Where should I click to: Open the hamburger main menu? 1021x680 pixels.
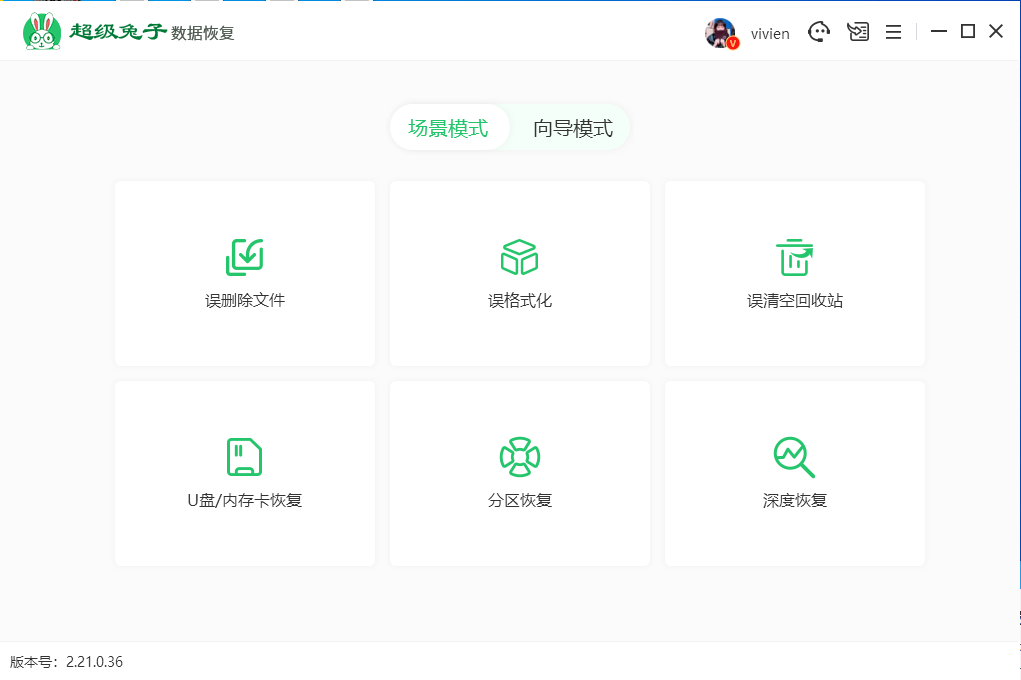pos(893,32)
